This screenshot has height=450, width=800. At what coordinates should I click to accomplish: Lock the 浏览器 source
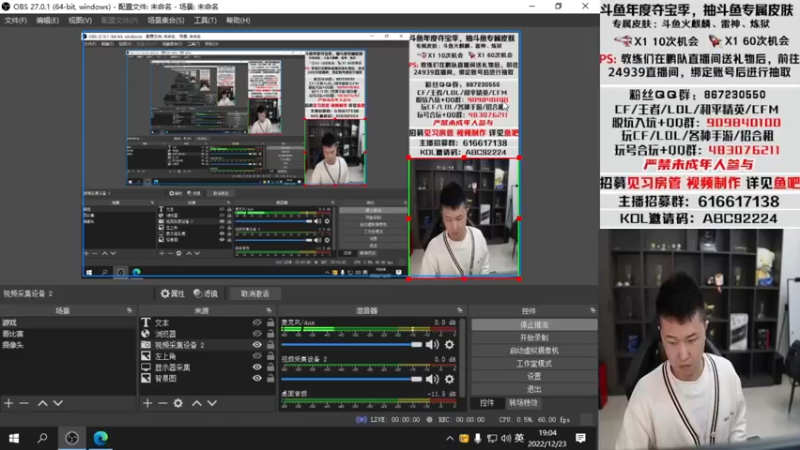(x=270, y=334)
